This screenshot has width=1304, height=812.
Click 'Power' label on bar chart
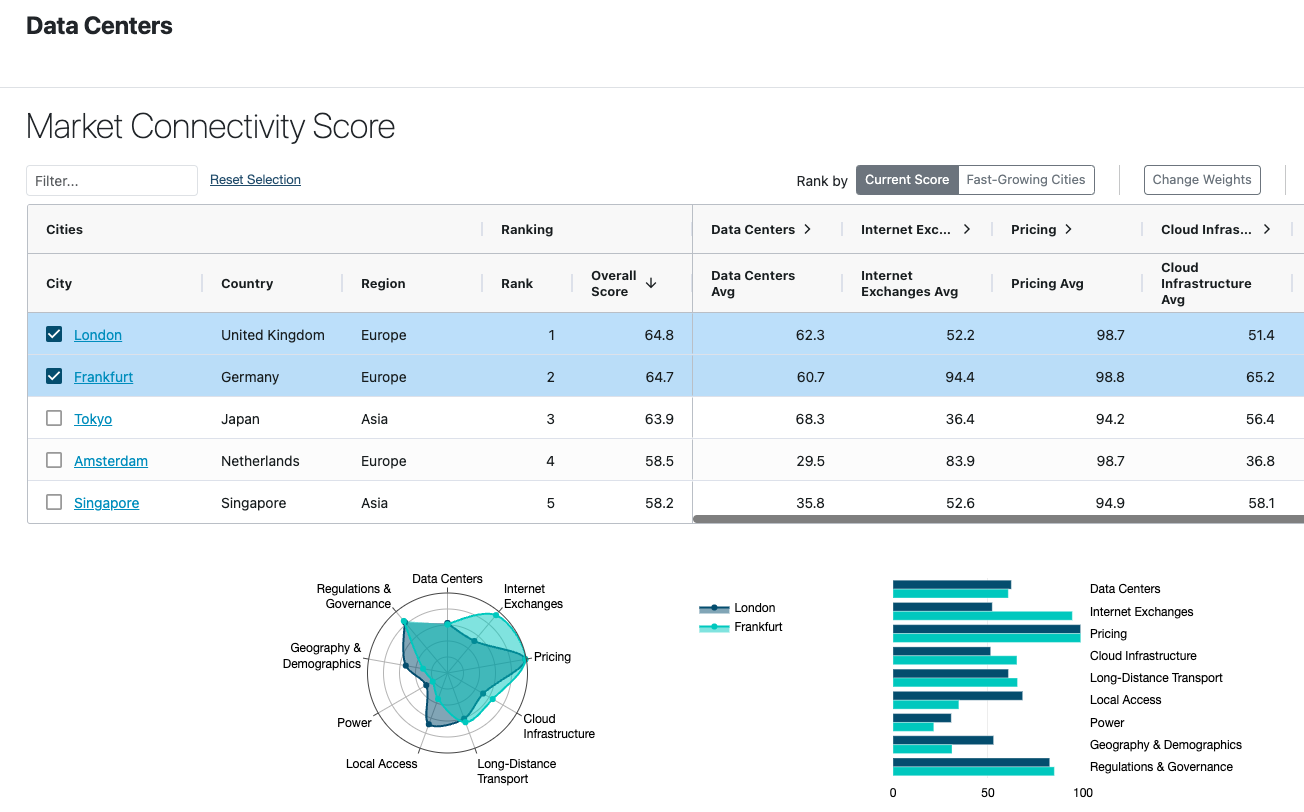pos(1107,722)
